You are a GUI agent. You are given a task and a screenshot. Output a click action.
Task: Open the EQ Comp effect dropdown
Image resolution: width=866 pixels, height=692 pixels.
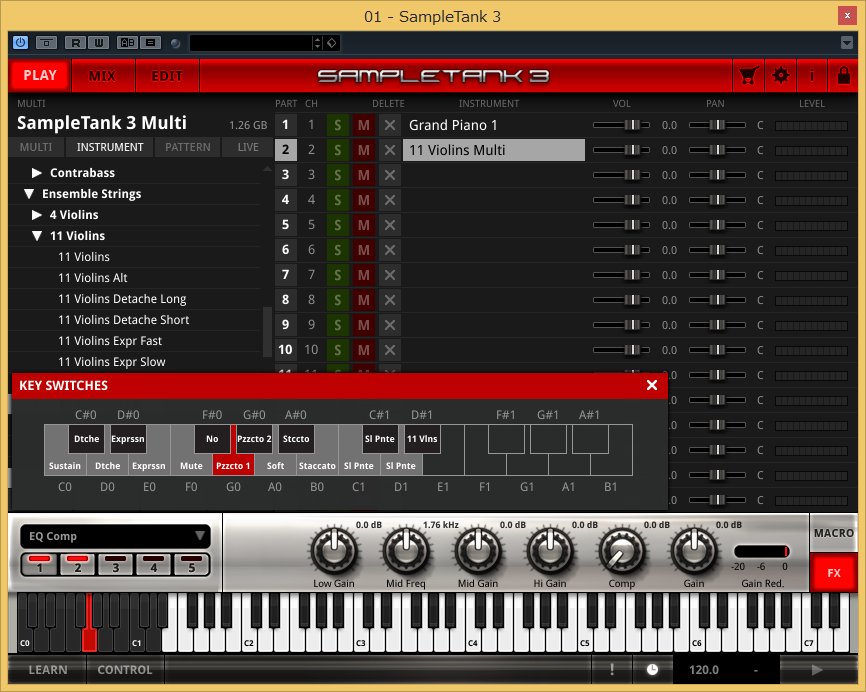[115, 536]
